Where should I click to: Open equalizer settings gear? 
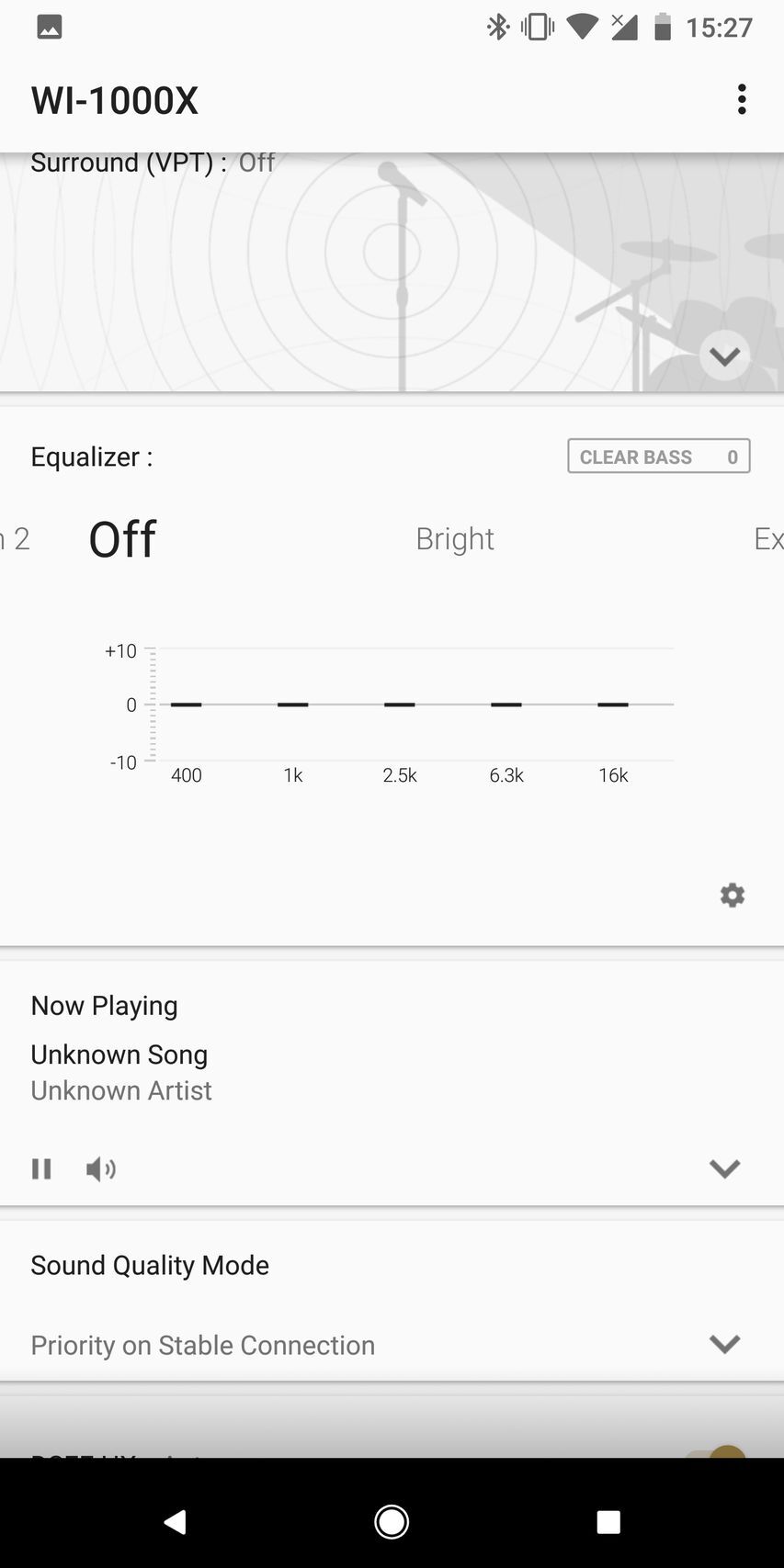pyautogui.click(x=732, y=895)
